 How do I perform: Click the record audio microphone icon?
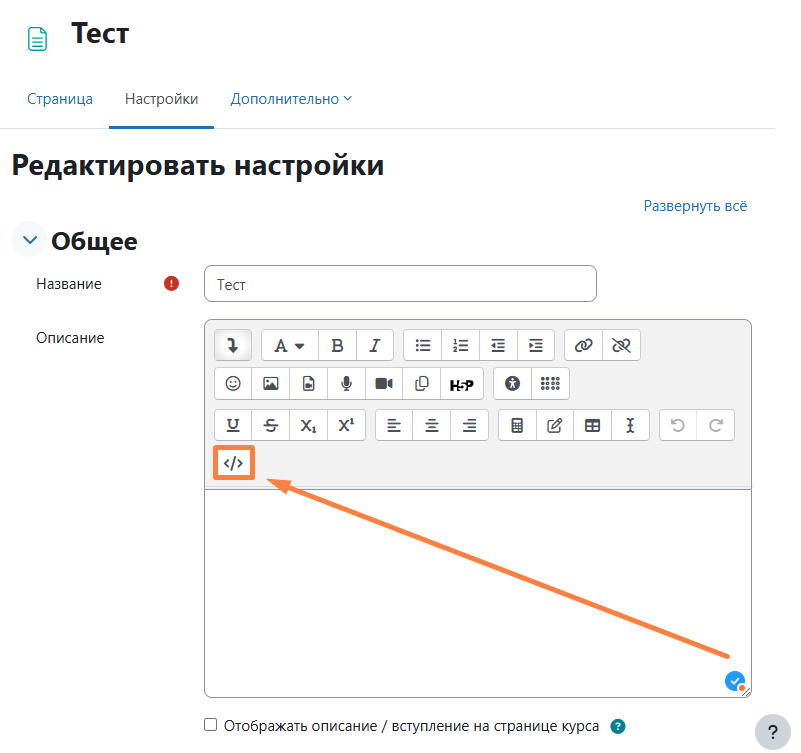click(x=346, y=384)
